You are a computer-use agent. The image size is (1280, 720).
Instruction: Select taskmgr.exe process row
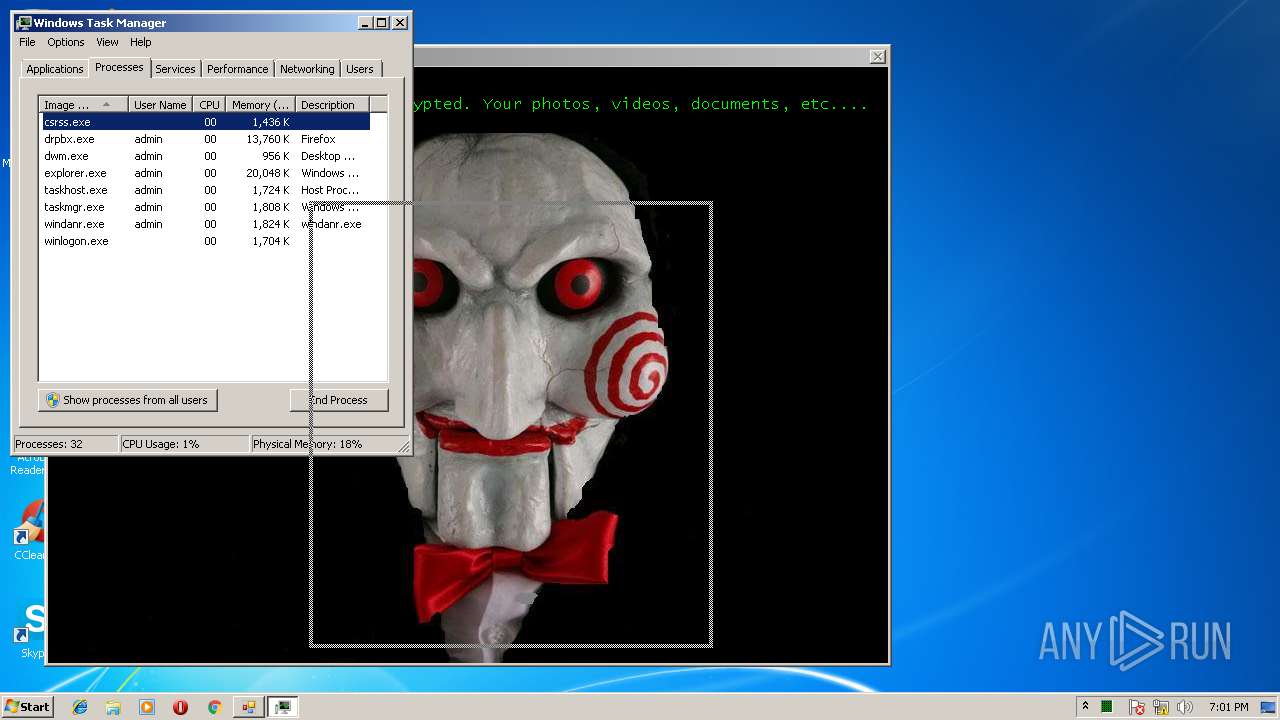coord(205,207)
